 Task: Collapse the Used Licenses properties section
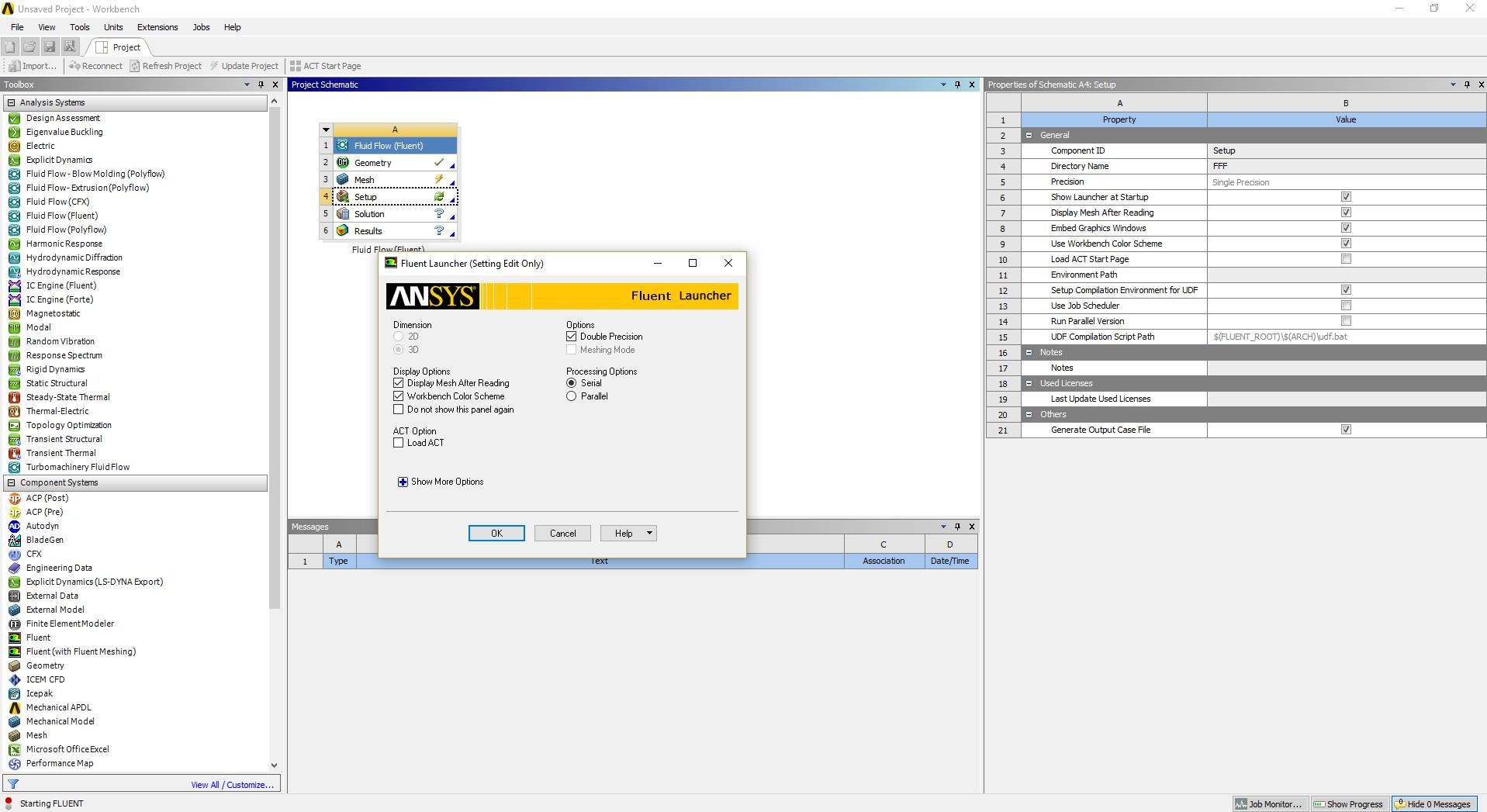point(1029,383)
